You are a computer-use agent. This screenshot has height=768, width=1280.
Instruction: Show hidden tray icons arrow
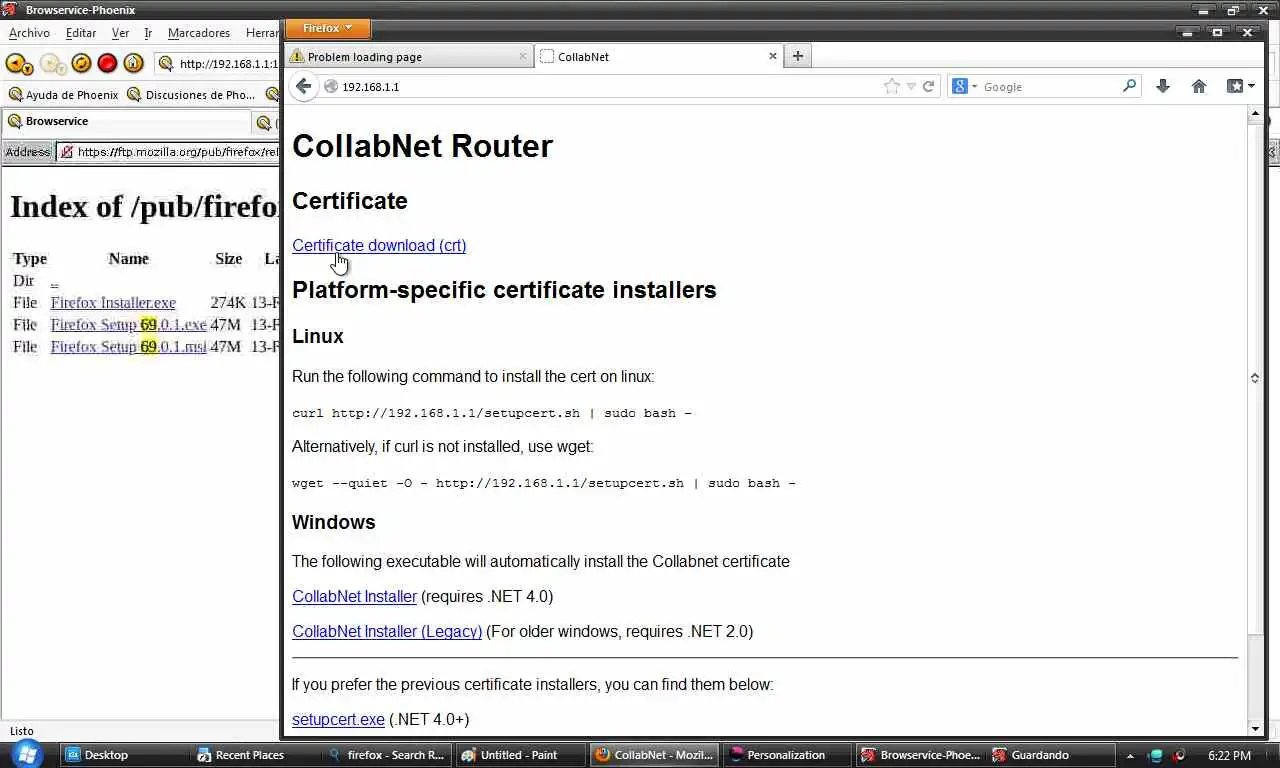[1130, 755]
